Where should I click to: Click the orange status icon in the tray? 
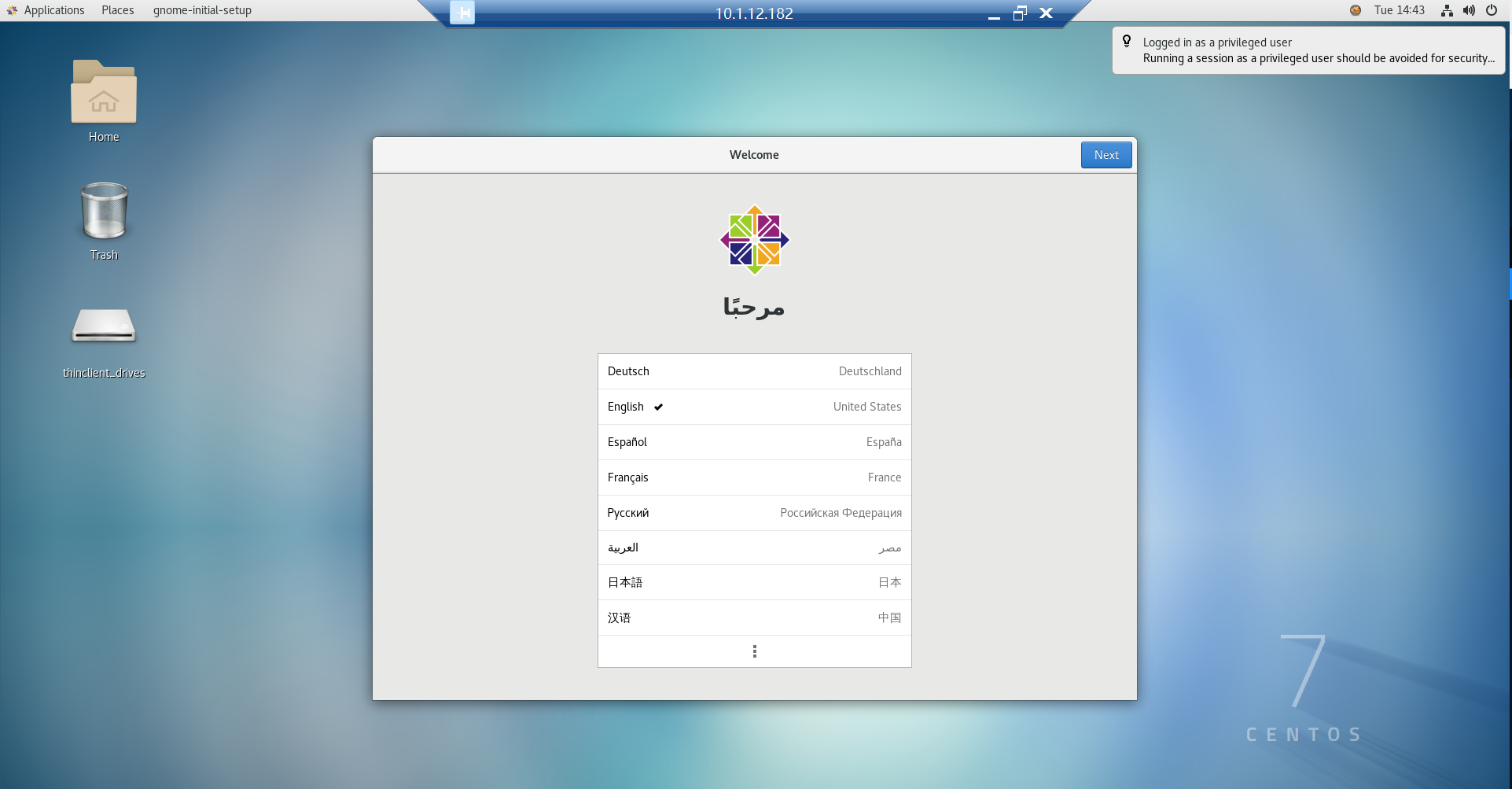point(1355,10)
